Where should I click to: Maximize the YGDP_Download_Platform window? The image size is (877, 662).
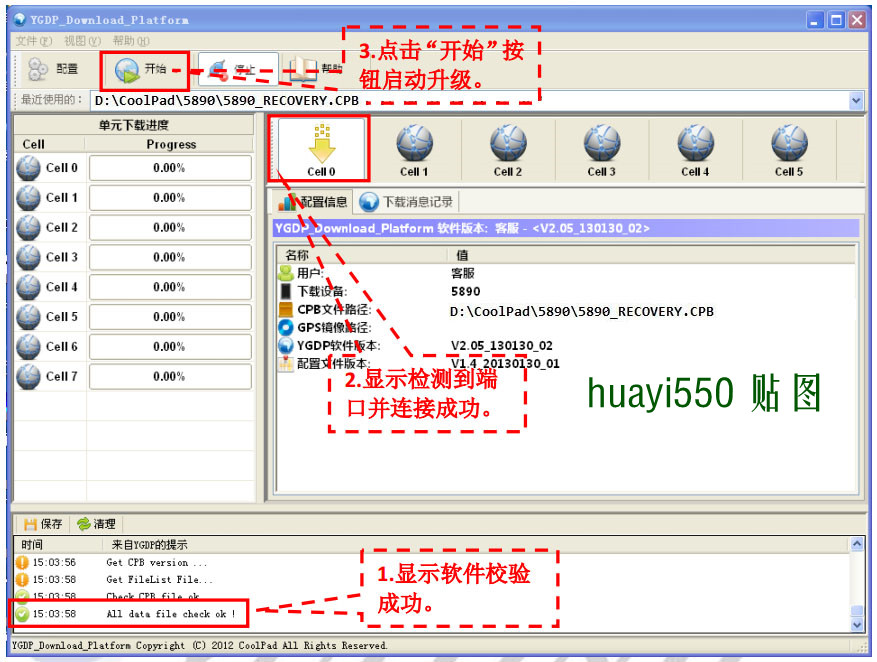pyautogui.click(x=836, y=21)
